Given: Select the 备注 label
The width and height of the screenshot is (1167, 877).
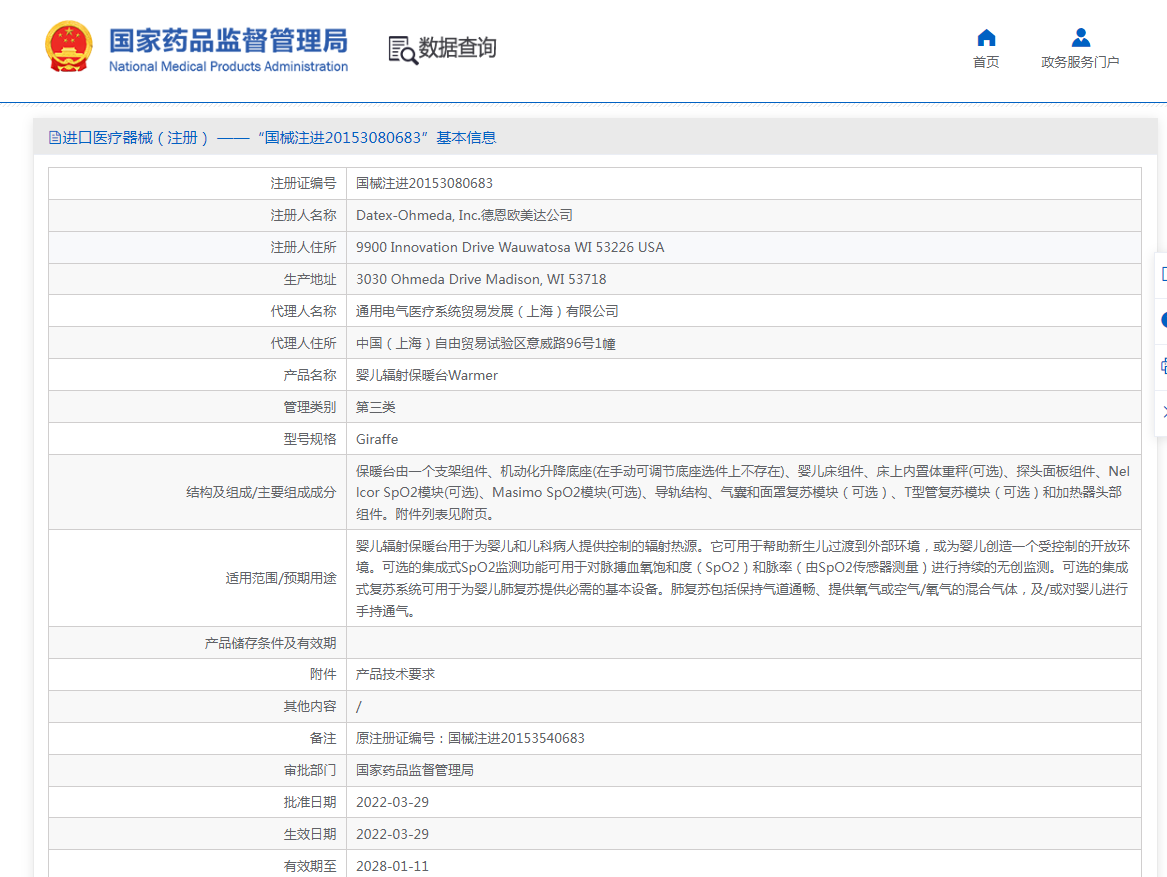Looking at the screenshot, I should click(x=323, y=739).
